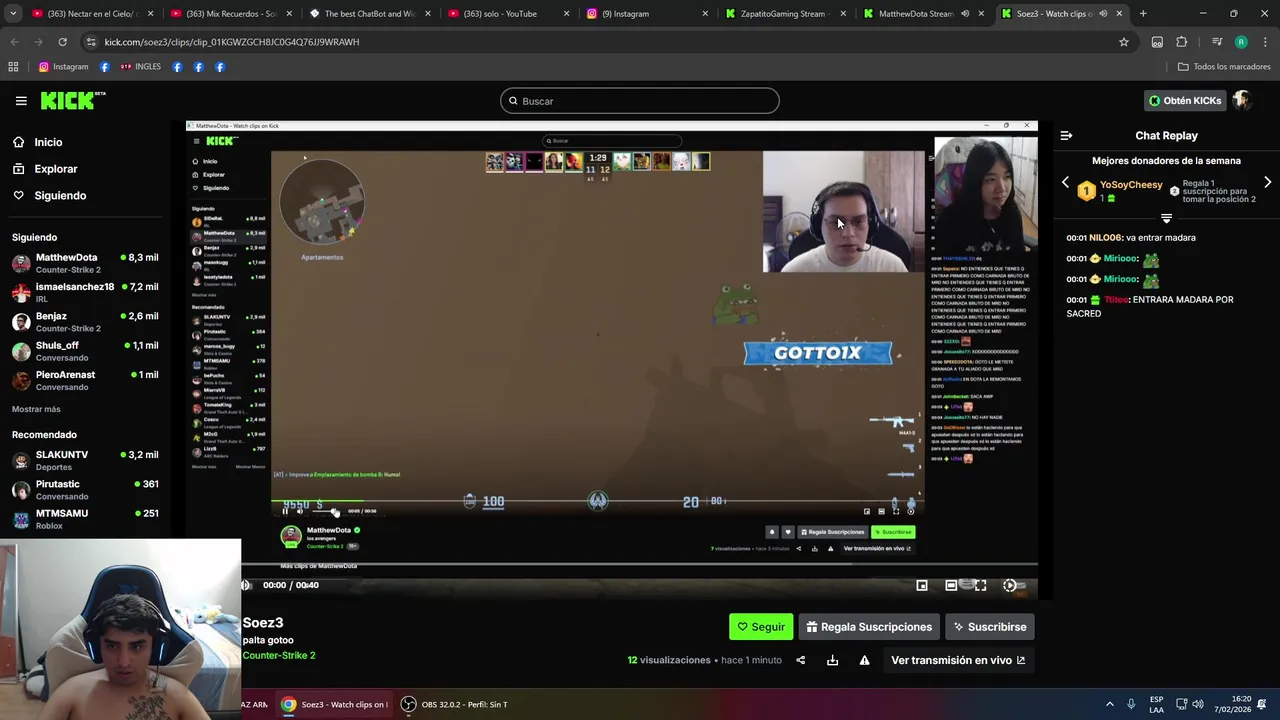
Task: Download the clip
Action: 832,660
